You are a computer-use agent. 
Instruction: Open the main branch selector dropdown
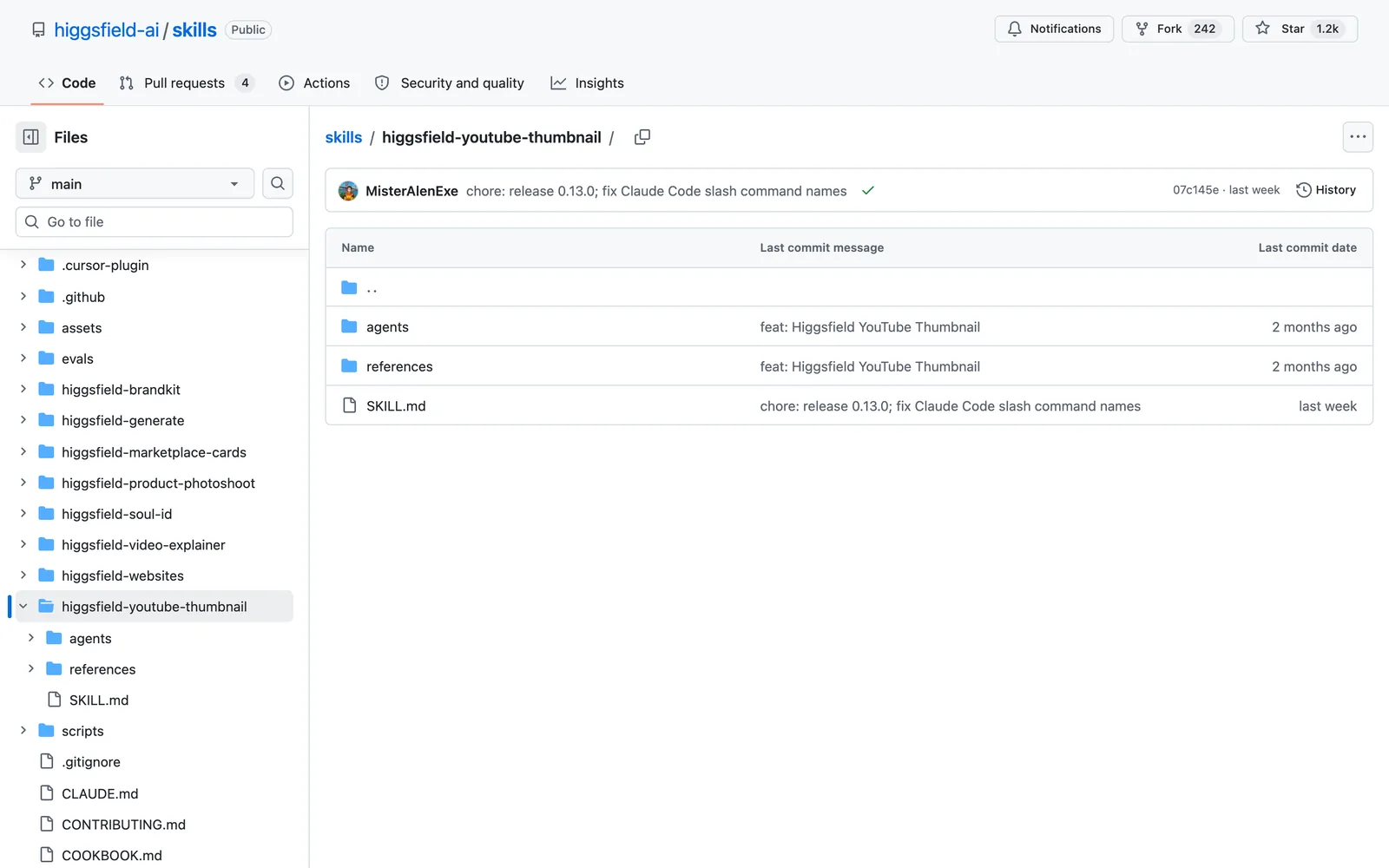click(135, 183)
